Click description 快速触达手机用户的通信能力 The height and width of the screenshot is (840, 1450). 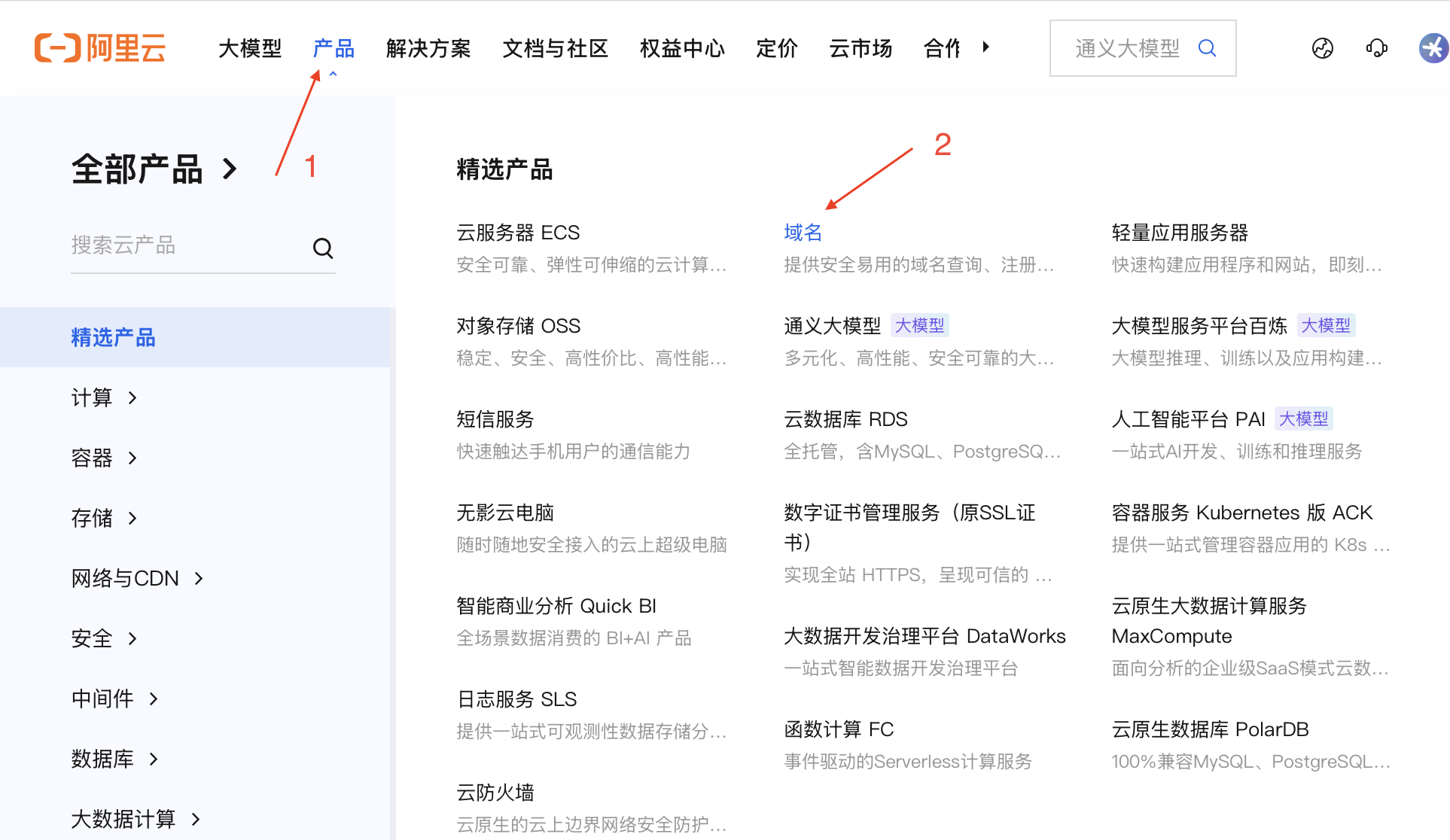573,452
